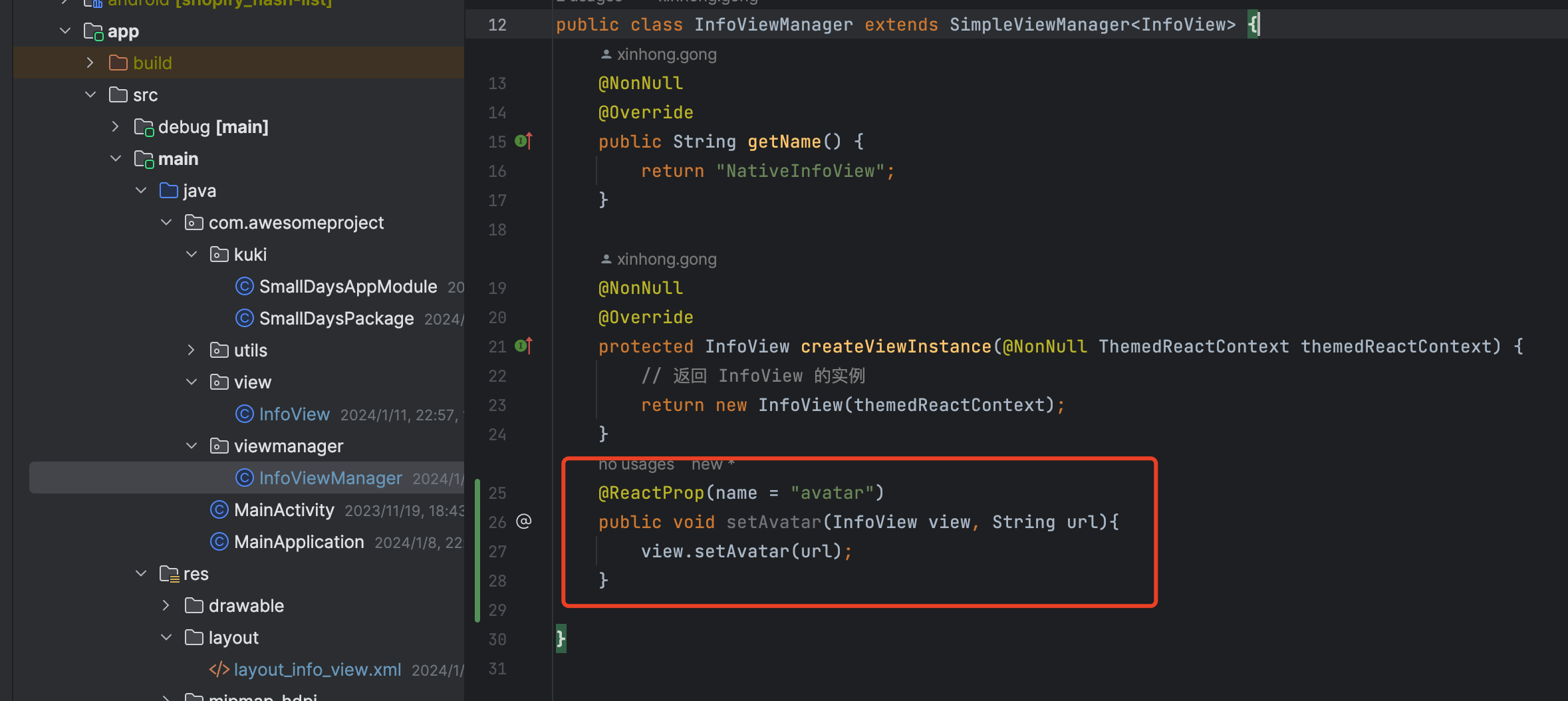Image resolution: width=1568 pixels, height=701 pixels.
Task: Click the setAvatar method declaration
Action: pos(773,522)
